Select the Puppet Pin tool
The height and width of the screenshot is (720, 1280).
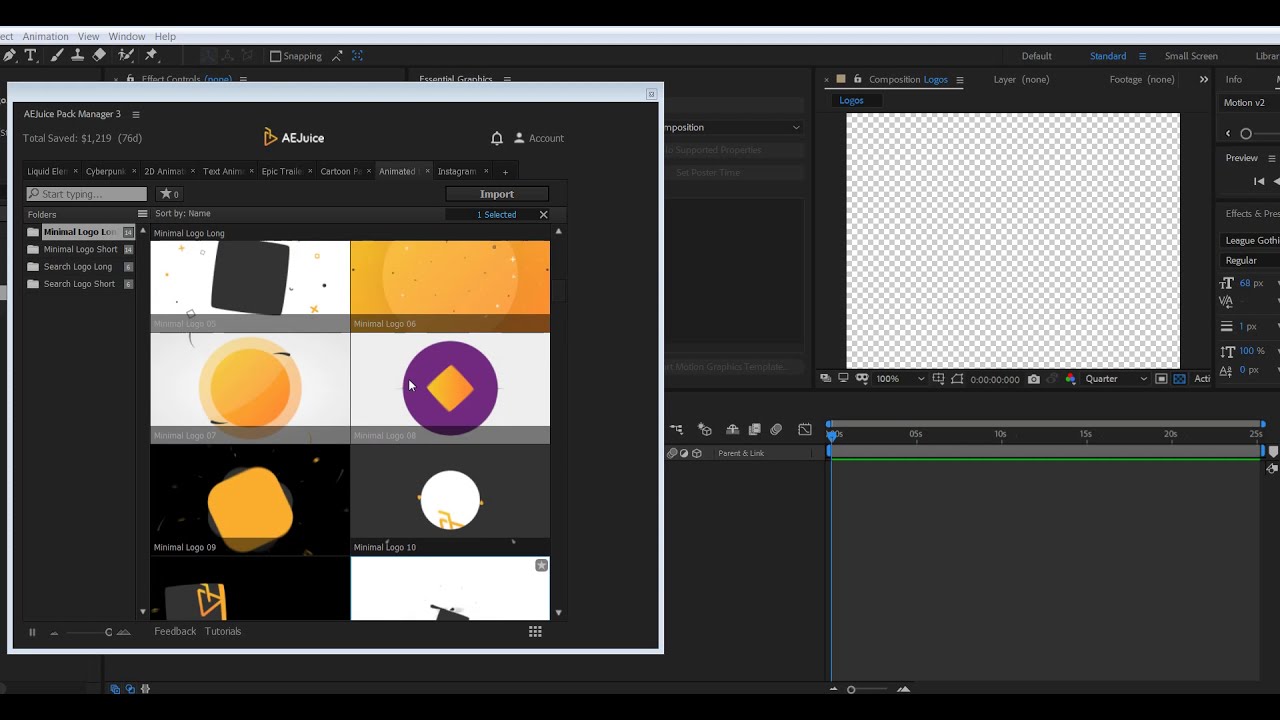coord(151,56)
